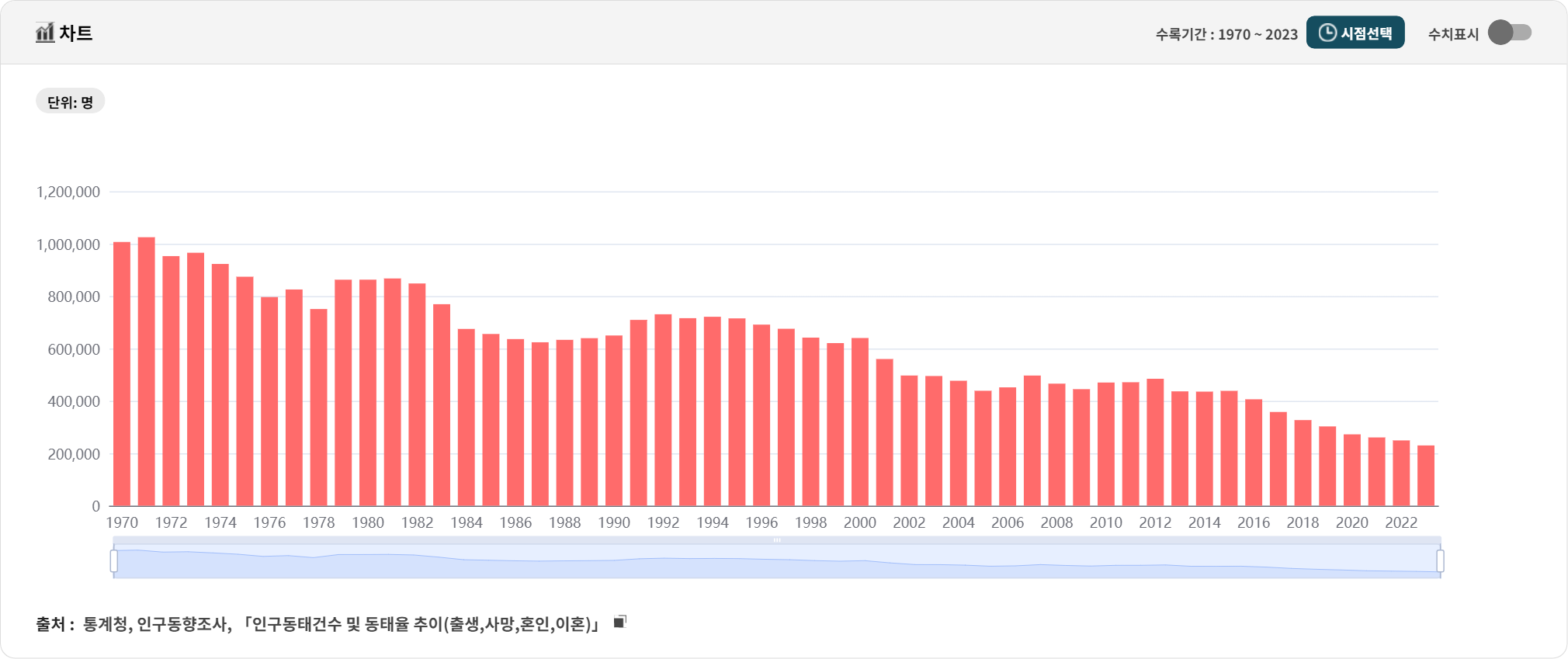Click the 1990 x-axis label
The height and width of the screenshot is (659, 1568).
614,522
